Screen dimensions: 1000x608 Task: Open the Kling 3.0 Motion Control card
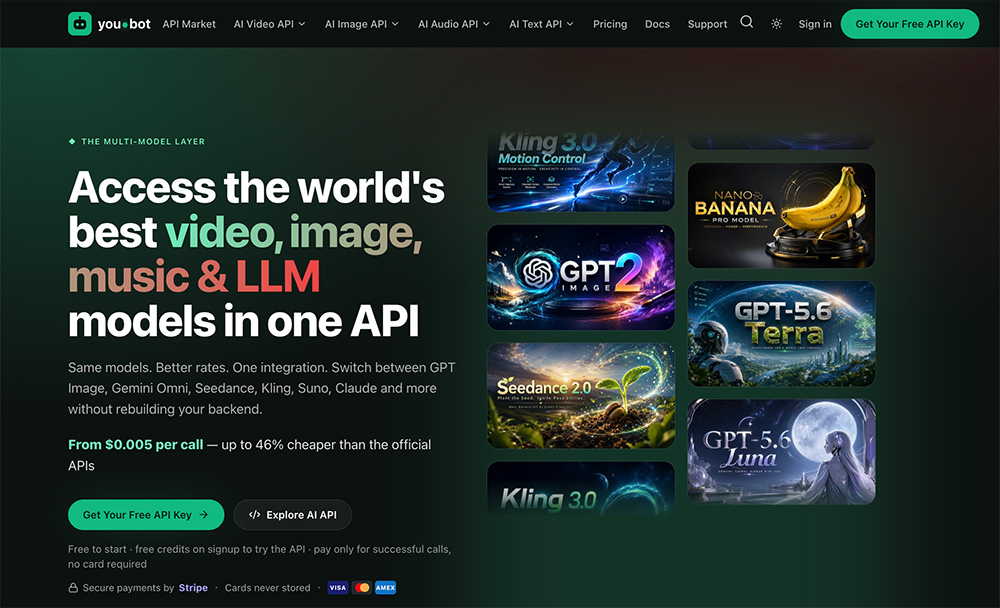(x=580, y=172)
